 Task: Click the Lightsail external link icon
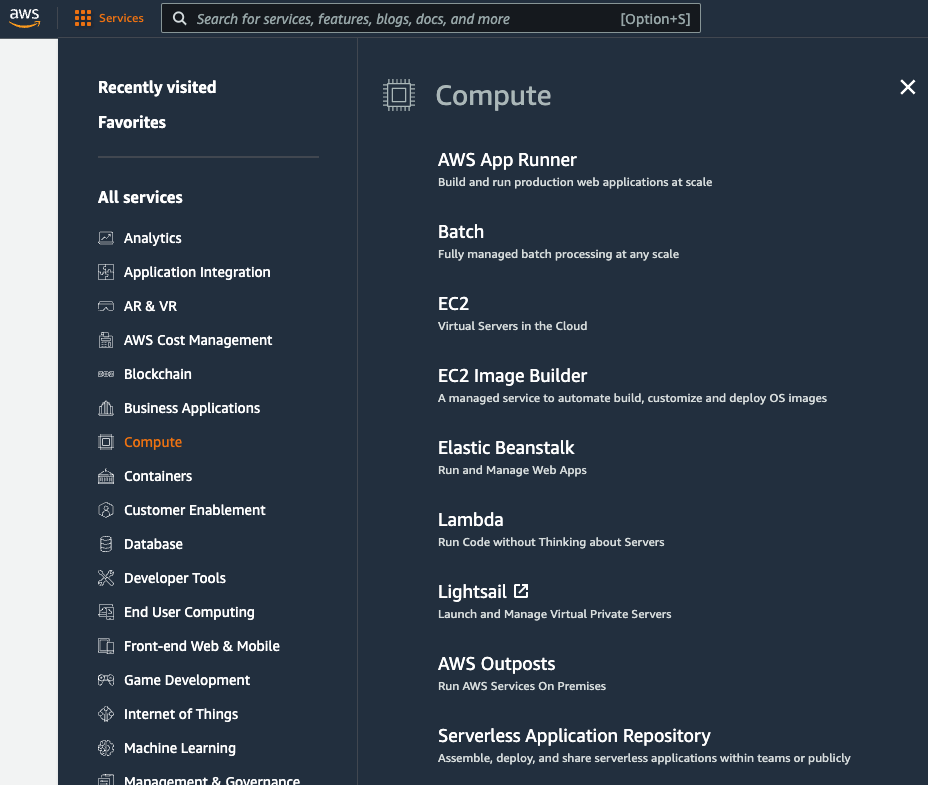coord(520,590)
